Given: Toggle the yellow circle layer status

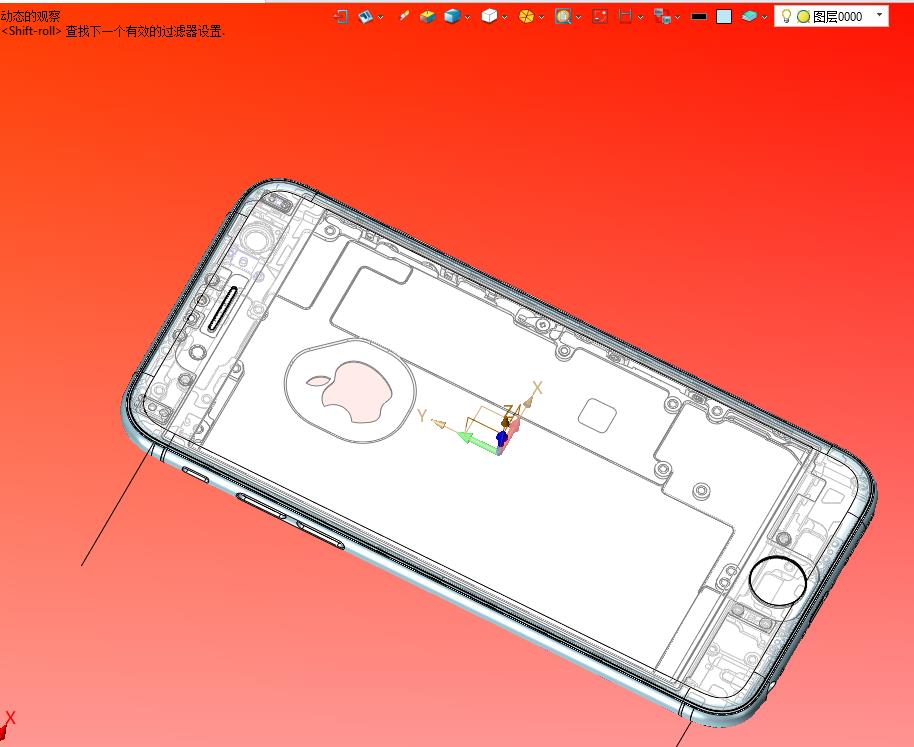Looking at the screenshot, I should coord(803,17).
